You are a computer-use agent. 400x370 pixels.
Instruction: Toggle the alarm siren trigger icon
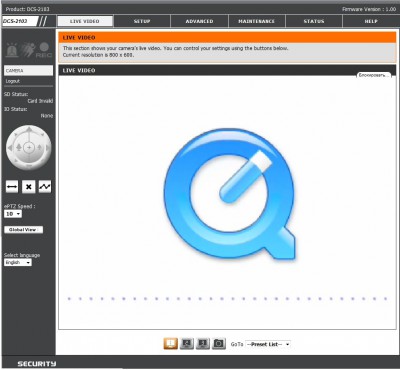(12, 50)
